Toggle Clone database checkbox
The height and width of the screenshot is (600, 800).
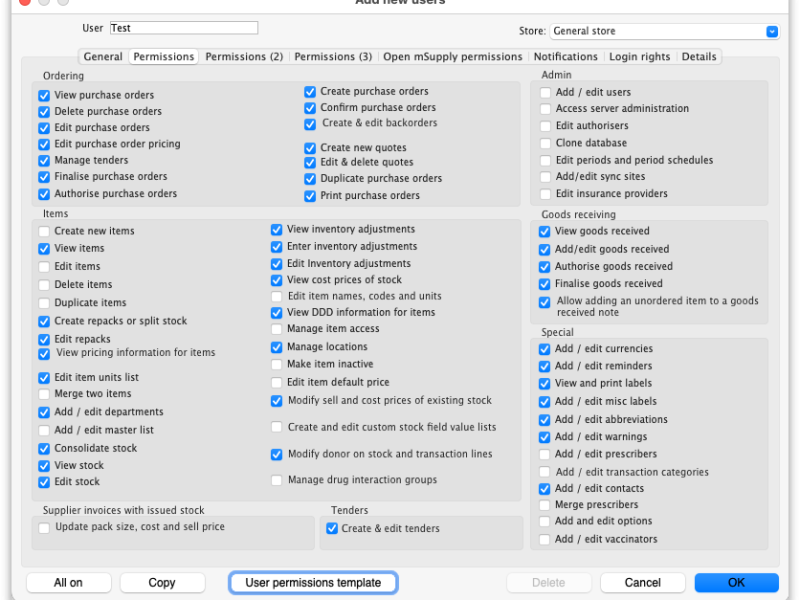(545, 143)
